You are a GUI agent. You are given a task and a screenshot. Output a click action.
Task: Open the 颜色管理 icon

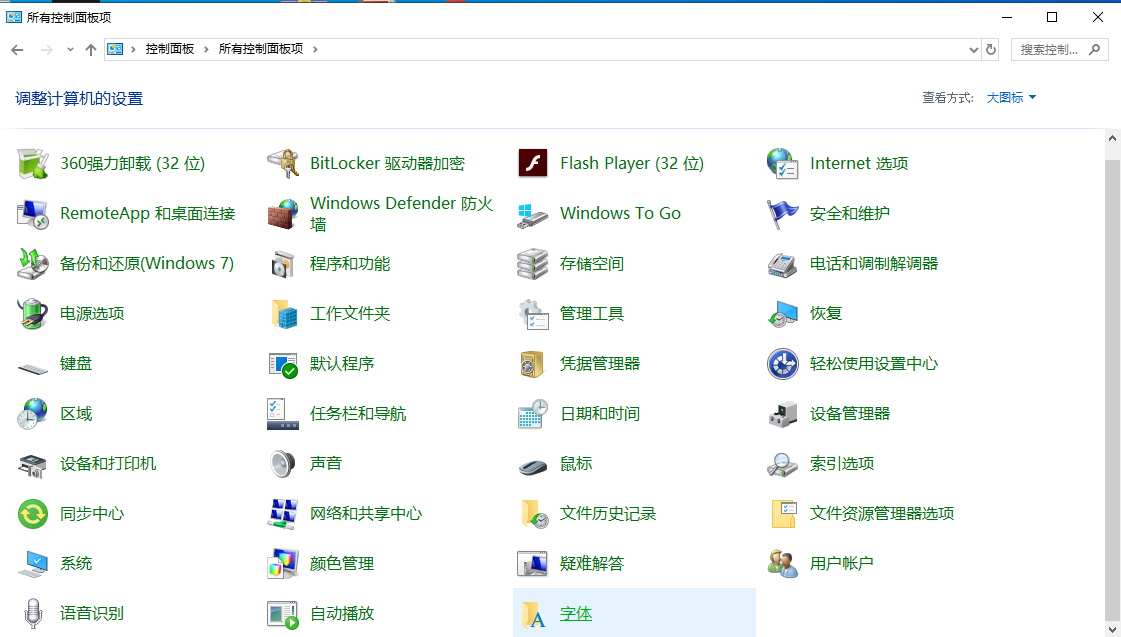click(x=283, y=564)
